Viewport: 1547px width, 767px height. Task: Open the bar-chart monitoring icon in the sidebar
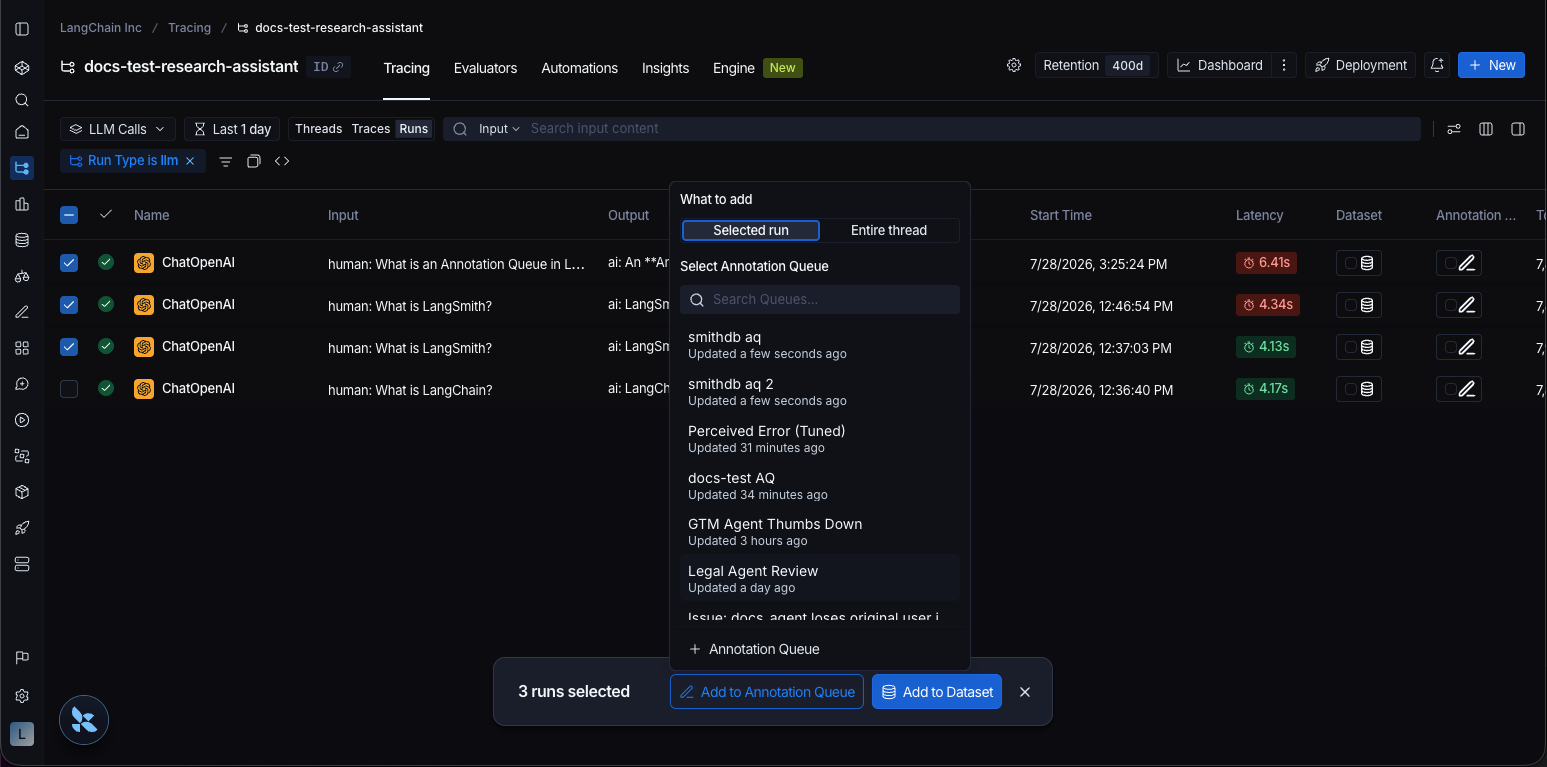point(22,204)
